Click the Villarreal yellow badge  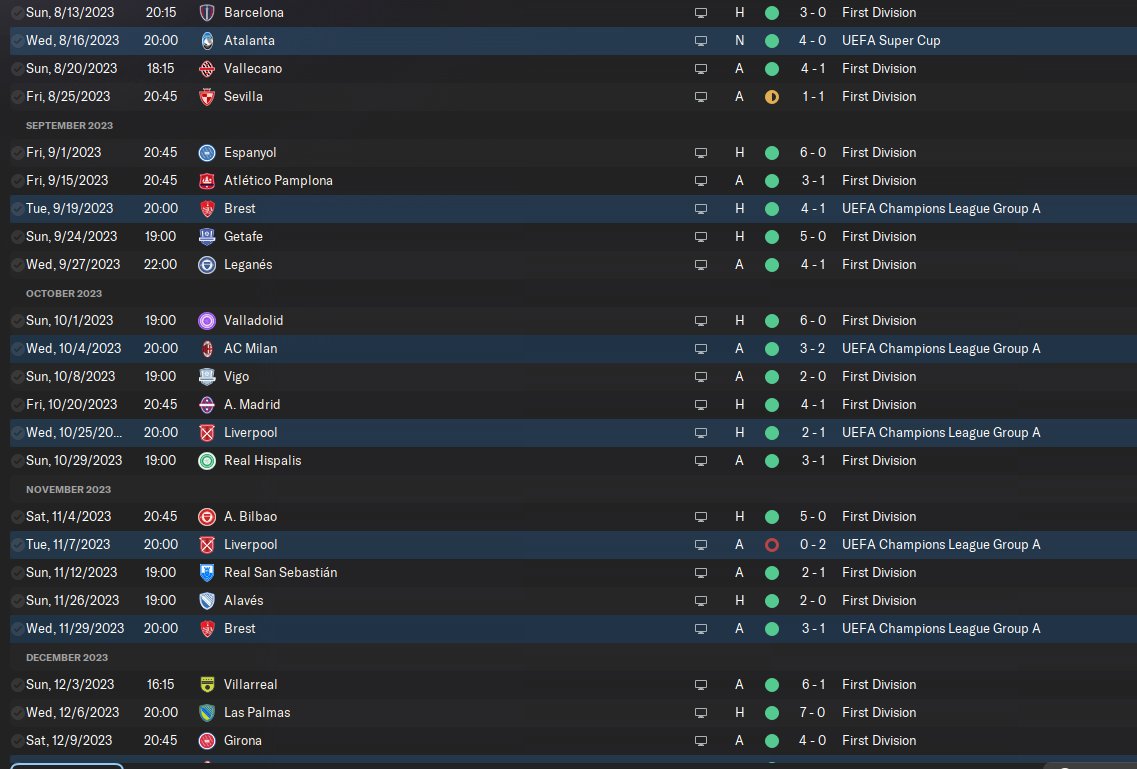pyautogui.click(x=207, y=684)
